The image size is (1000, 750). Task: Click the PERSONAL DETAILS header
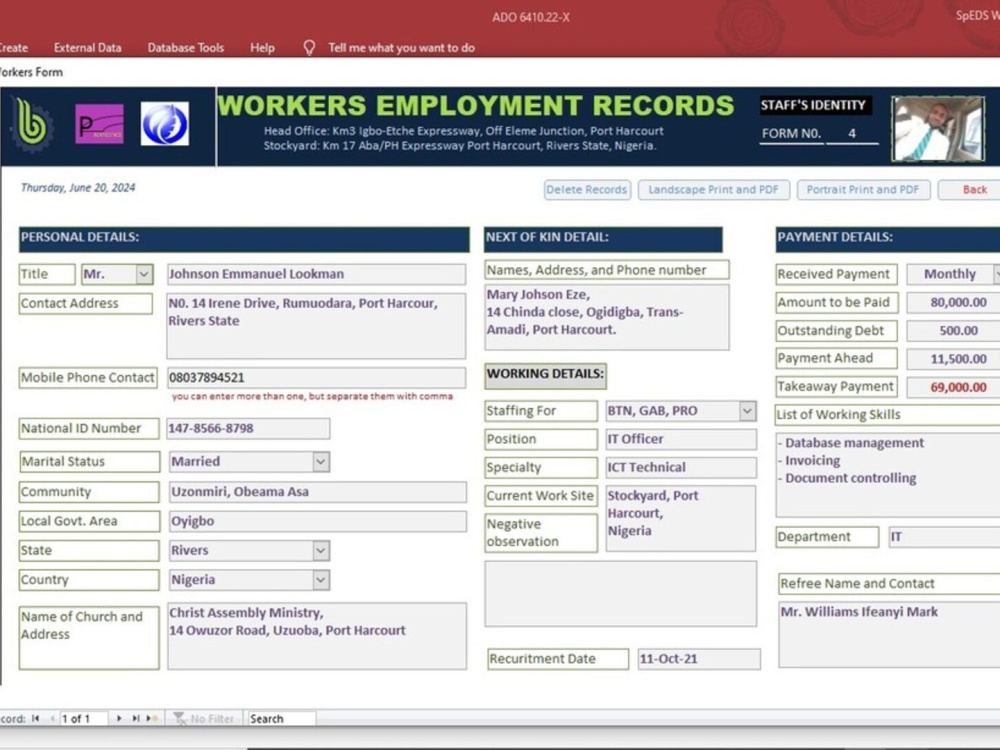[x=244, y=239]
